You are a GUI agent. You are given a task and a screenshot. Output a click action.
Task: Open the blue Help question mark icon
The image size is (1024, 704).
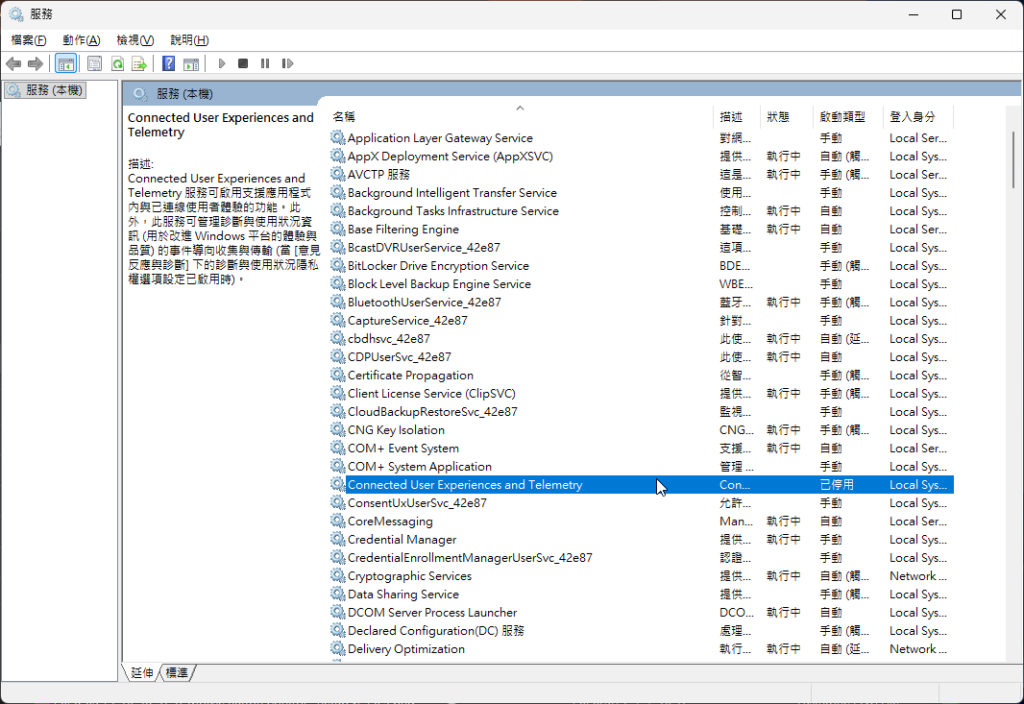click(168, 64)
